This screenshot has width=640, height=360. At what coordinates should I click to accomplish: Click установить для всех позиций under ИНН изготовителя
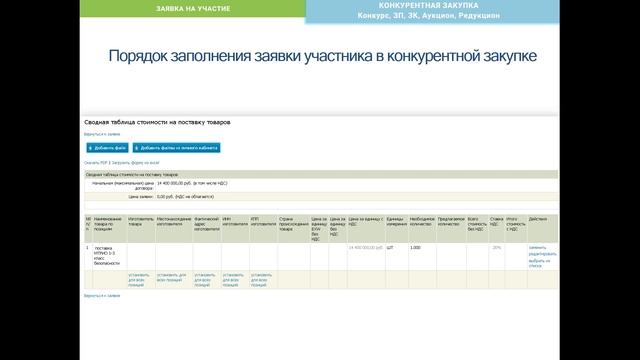pyautogui.click(x=233, y=280)
